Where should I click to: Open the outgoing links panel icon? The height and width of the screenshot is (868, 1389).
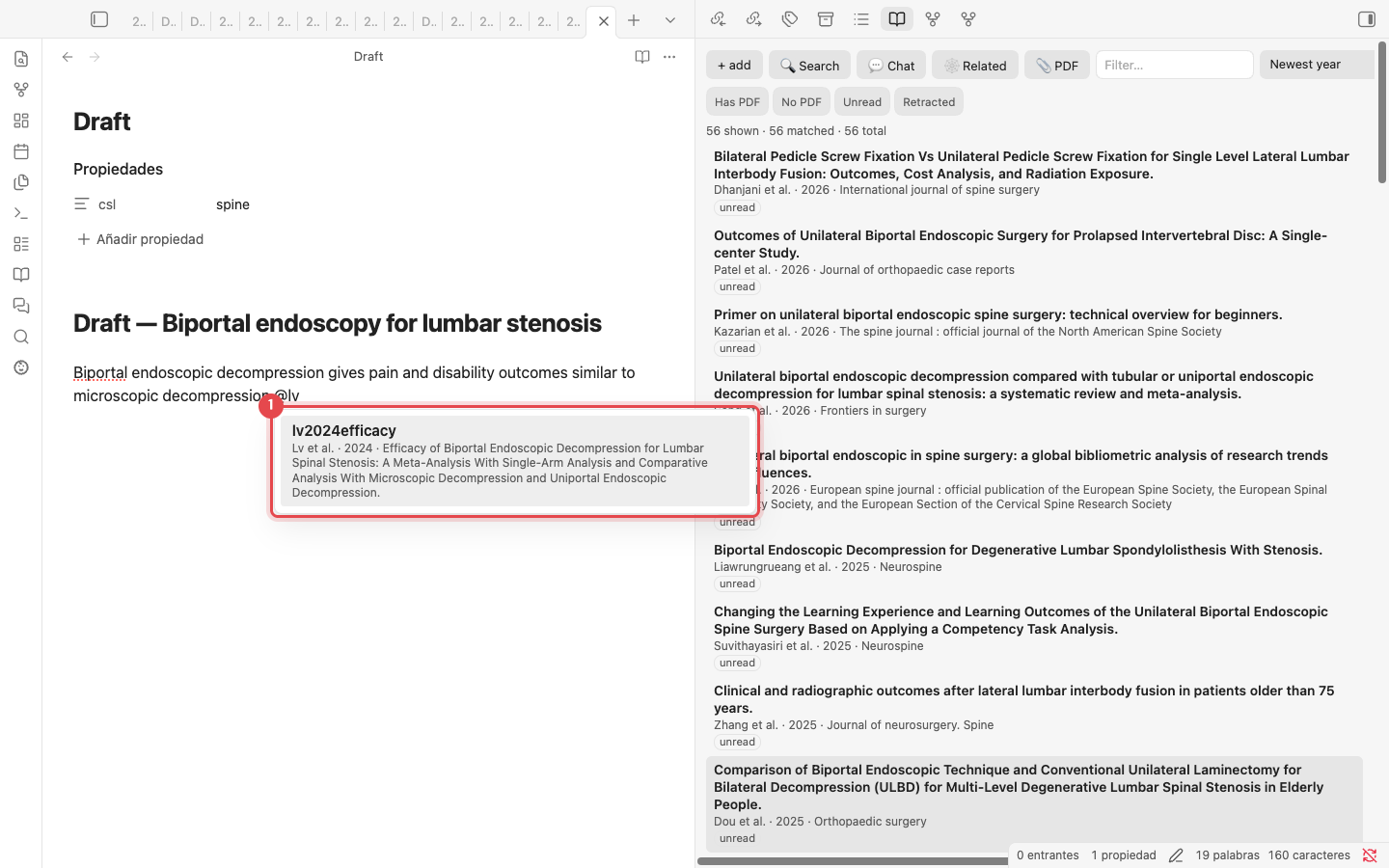click(x=754, y=19)
